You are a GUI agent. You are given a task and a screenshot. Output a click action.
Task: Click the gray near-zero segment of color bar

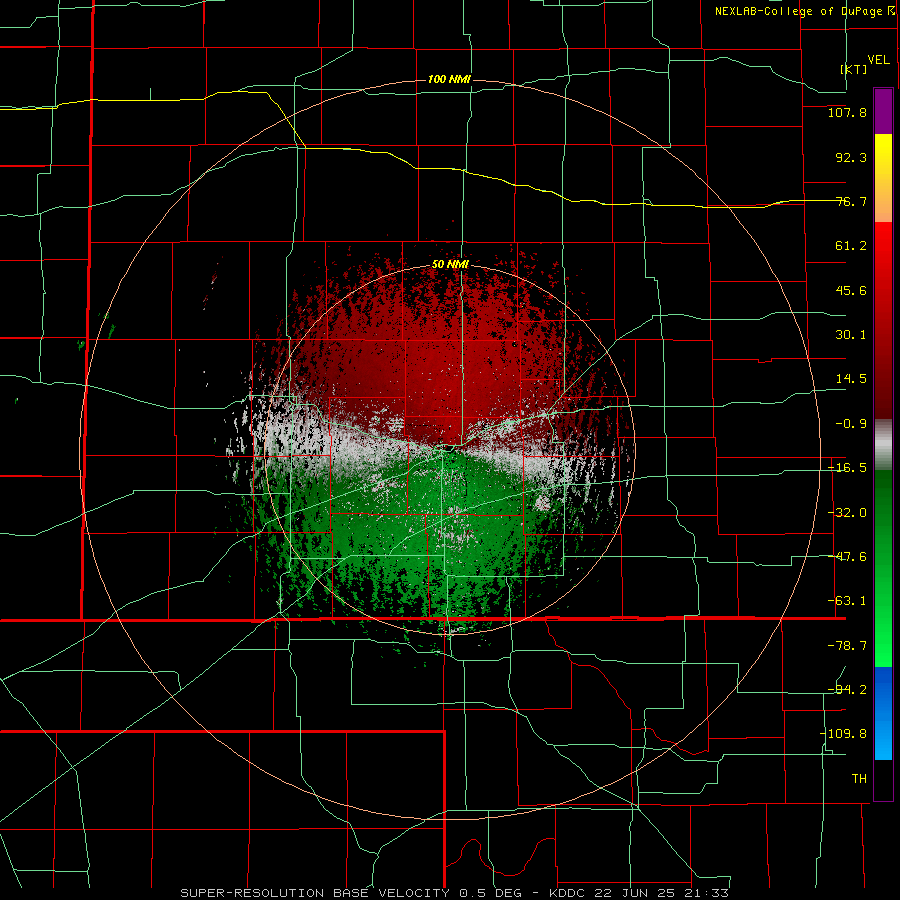click(x=883, y=445)
